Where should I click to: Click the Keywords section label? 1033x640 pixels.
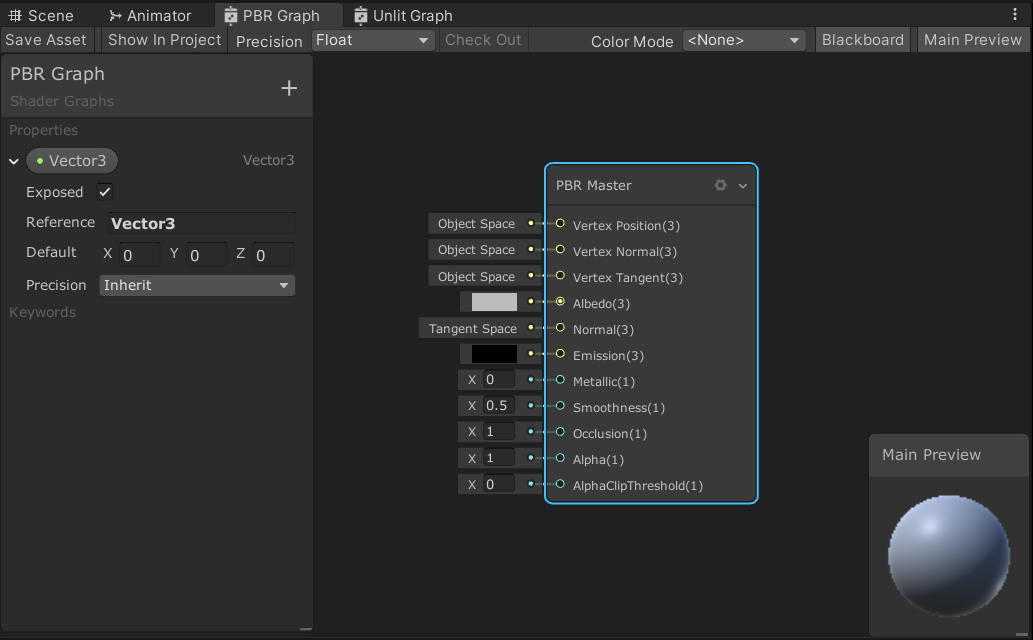click(x=43, y=312)
